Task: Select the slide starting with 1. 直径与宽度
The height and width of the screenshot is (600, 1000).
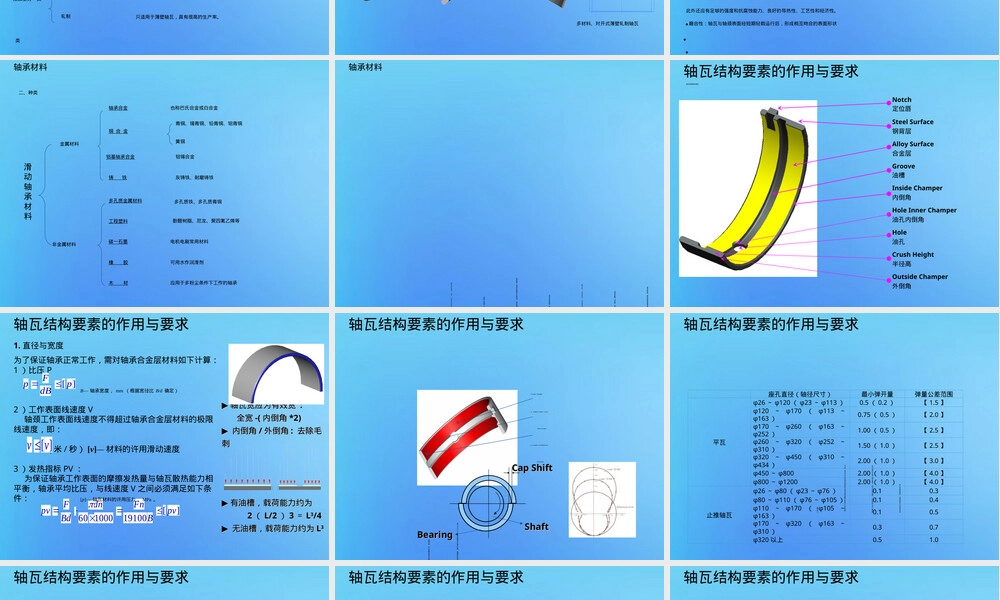Action: (x=165, y=436)
